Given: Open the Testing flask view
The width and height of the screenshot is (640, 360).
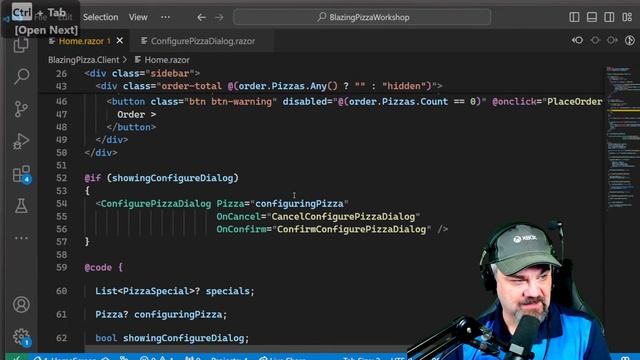Looking at the screenshot, I should pyautogui.click(x=21, y=206).
